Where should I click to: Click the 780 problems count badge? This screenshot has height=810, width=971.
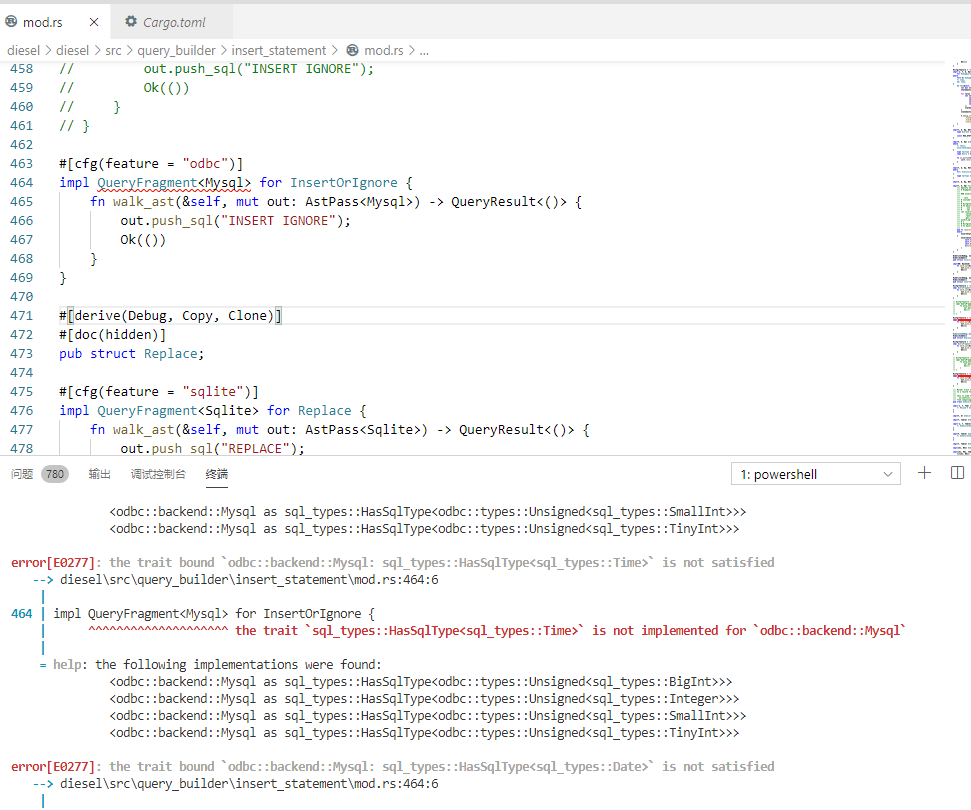pos(54,474)
